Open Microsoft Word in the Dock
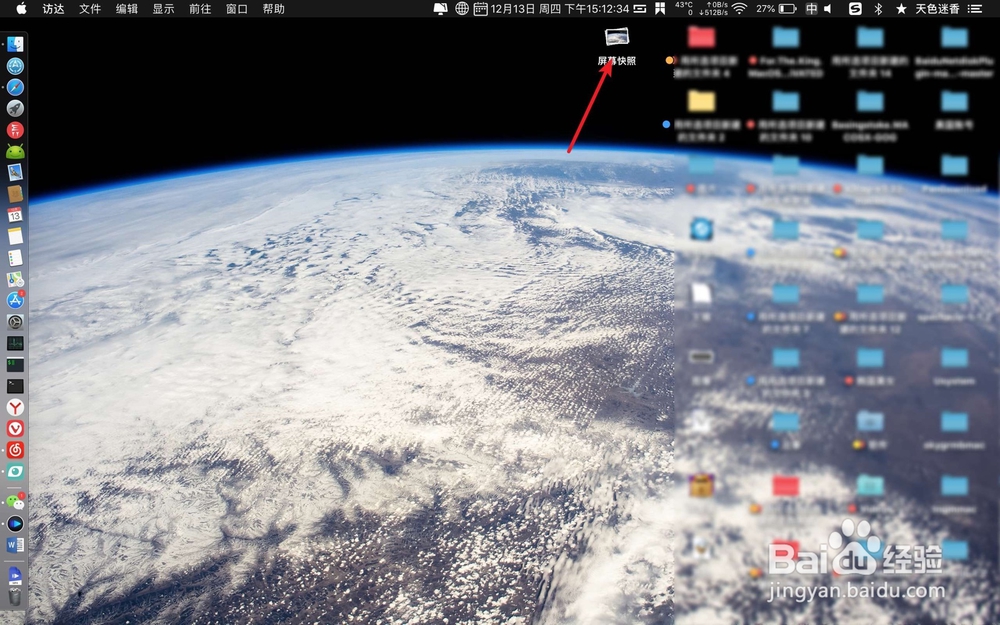 pos(15,545)
